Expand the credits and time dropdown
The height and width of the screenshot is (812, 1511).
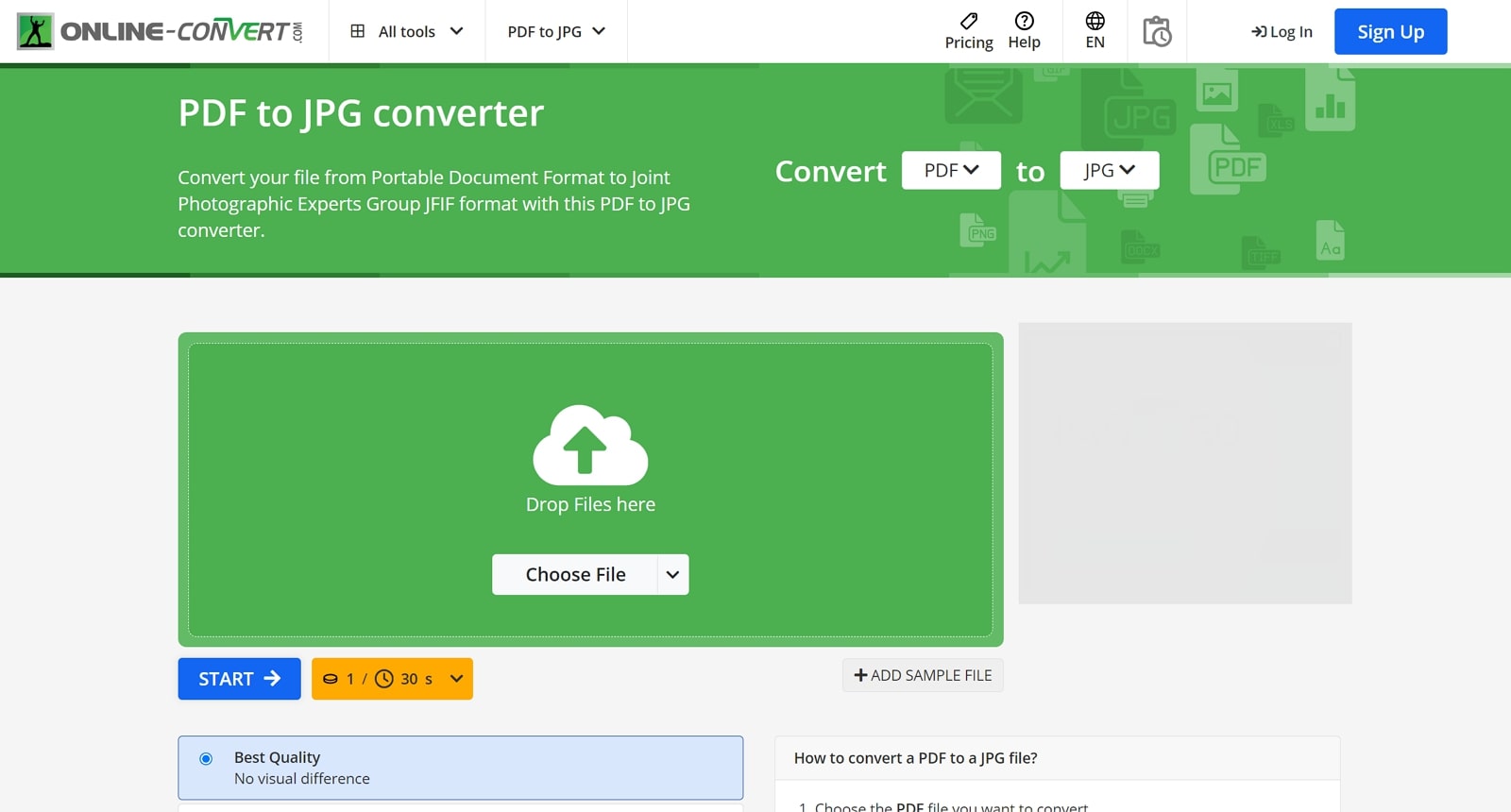pyautogui.click(x=392, y=679)
